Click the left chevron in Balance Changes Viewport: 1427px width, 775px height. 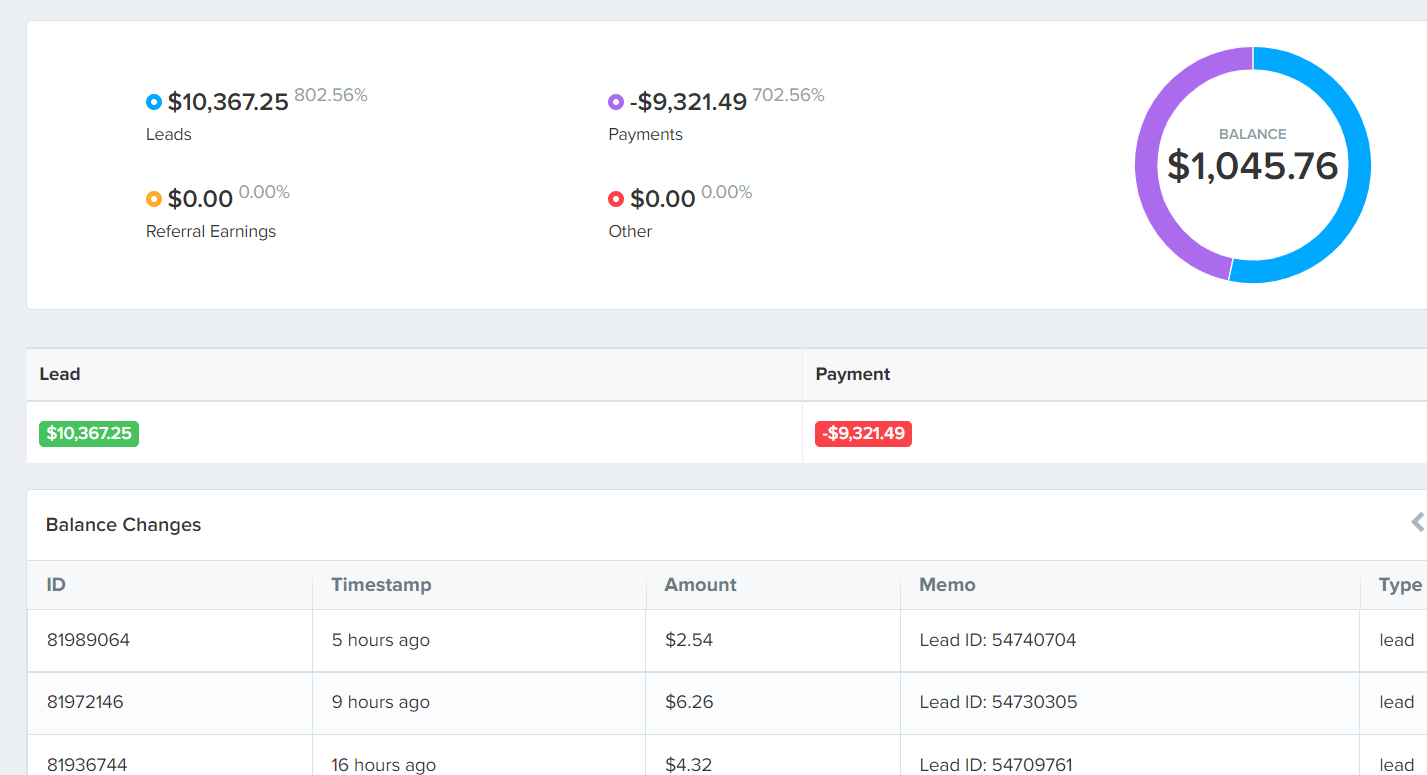pos(1416,522)
